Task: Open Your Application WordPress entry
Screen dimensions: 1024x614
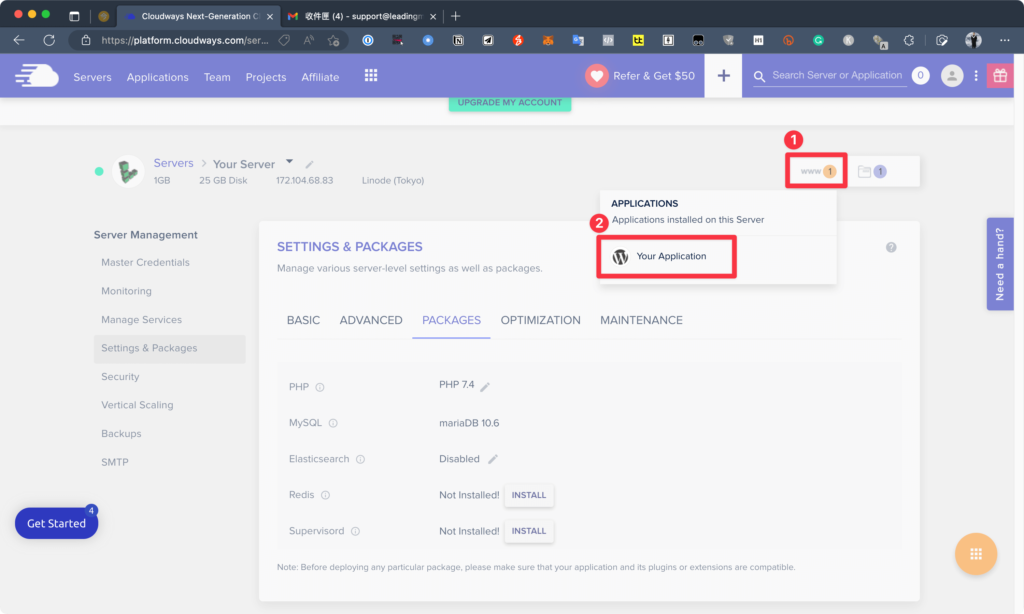Action: (666, 257)
